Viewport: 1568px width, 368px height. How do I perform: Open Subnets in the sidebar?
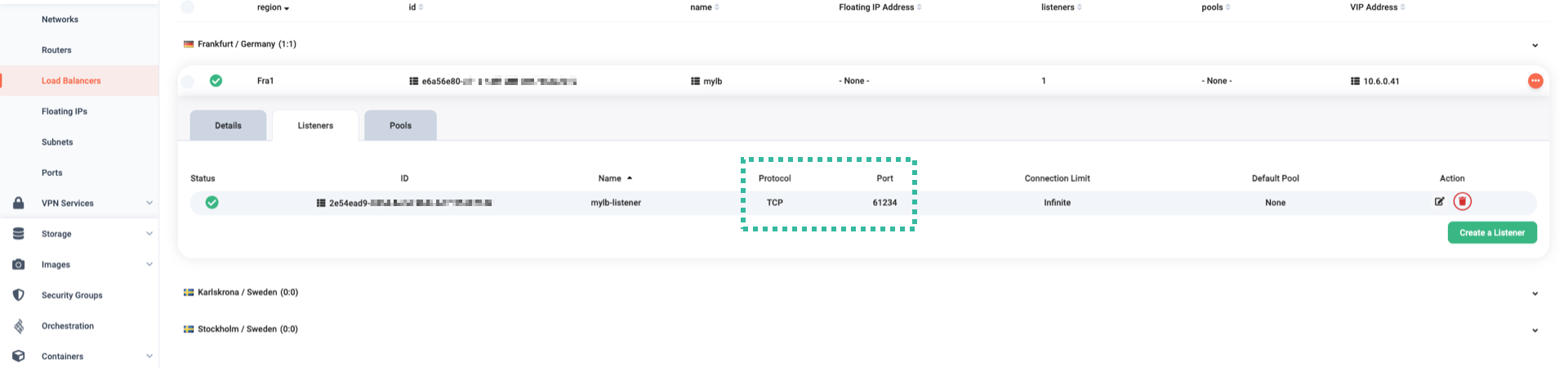tap(57, 142)
